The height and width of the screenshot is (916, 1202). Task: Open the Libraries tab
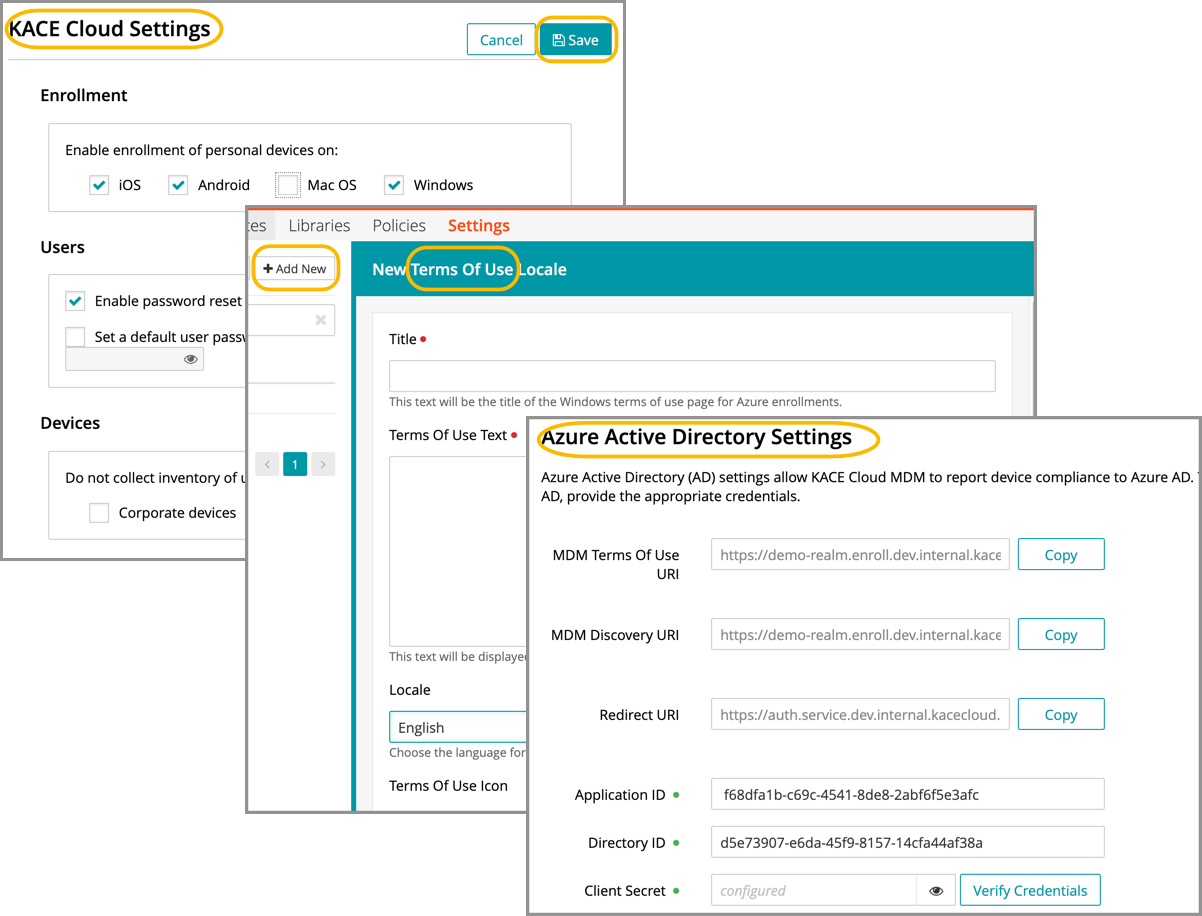[x=319, y=226]
